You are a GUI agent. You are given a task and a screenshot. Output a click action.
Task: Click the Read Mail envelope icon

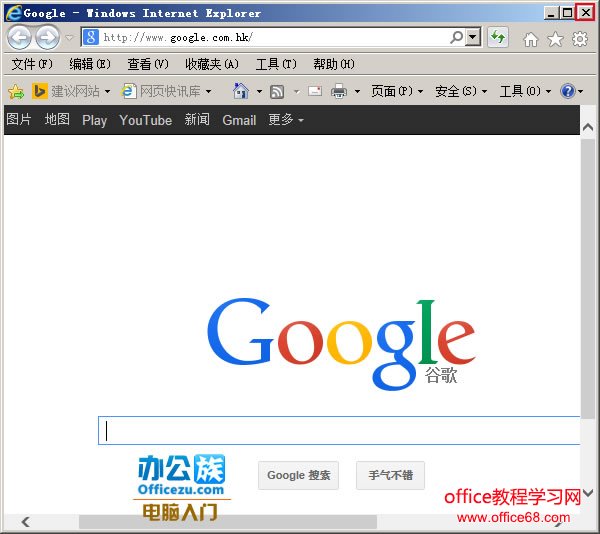pyautogui.click(x=315, y=91)
